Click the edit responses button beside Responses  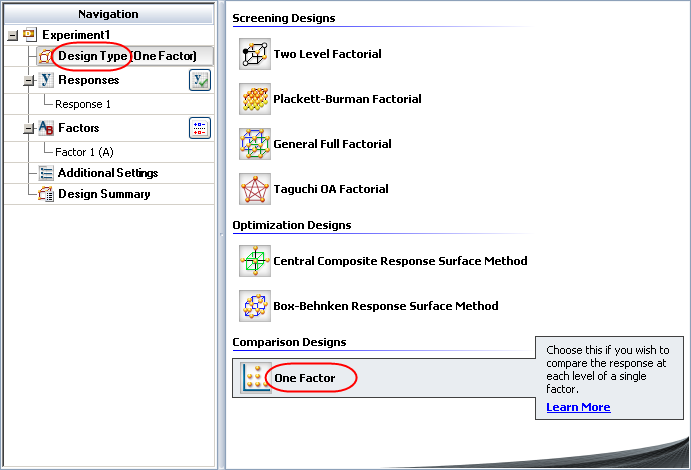200,81
